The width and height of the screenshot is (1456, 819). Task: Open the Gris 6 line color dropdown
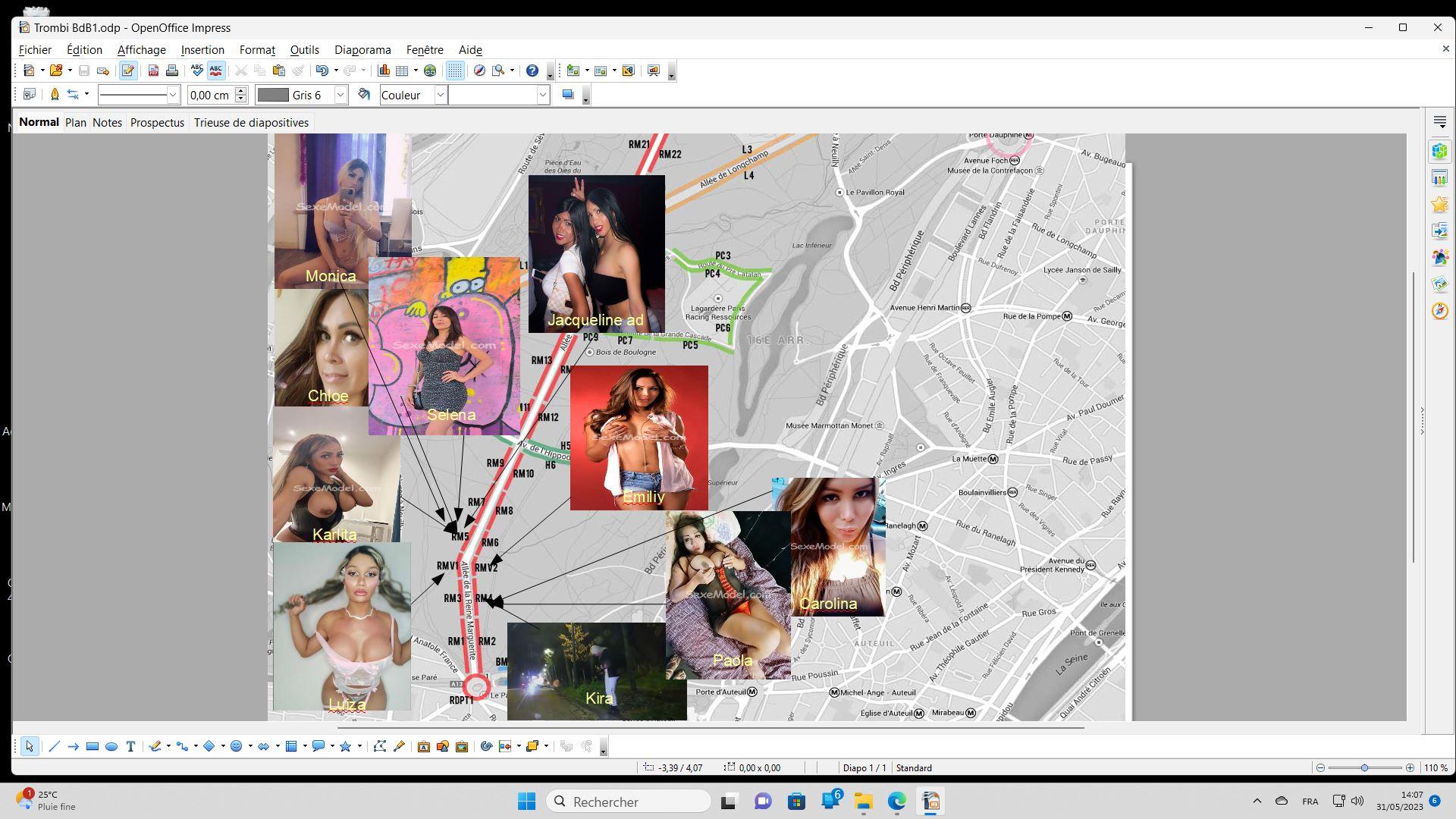[340, 95]
